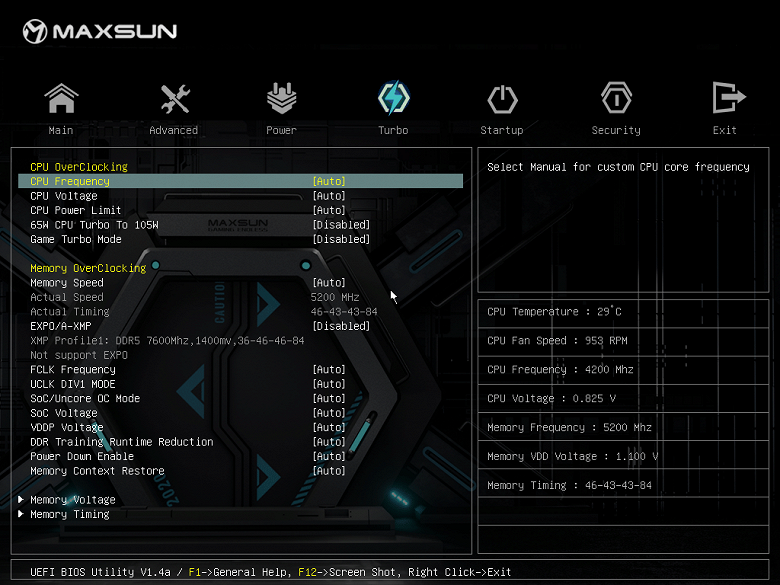
Task: Click the Power Down Enable Auto value
Action: tap(329, 456)
